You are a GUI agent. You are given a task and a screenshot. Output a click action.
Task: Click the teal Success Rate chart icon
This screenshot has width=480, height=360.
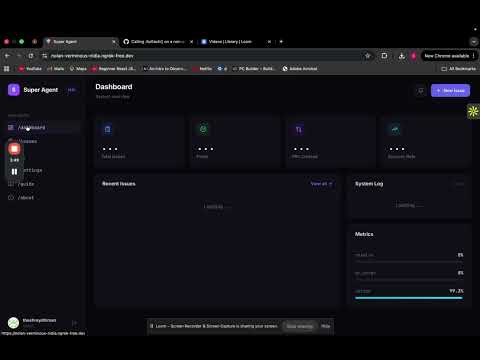[395, 129]
